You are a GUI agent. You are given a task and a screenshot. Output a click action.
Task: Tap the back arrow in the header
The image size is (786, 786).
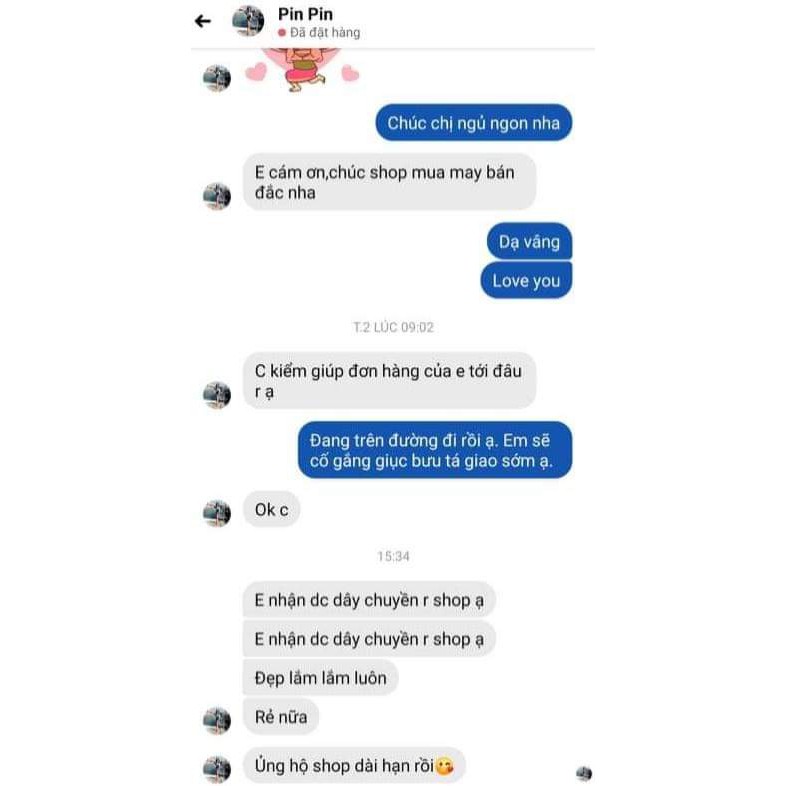(203, 21)
